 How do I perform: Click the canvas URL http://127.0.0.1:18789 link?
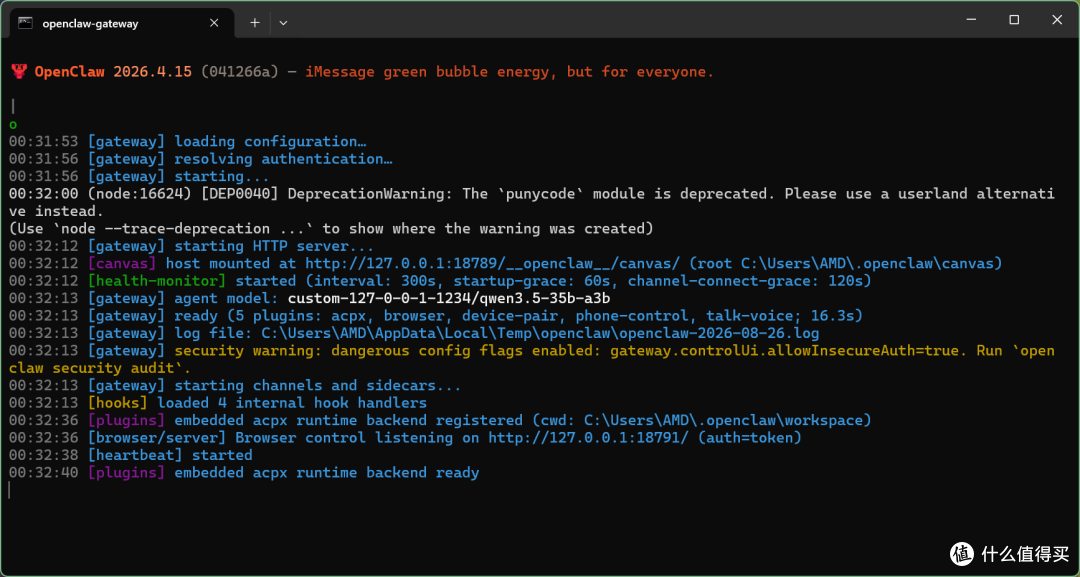492,264
